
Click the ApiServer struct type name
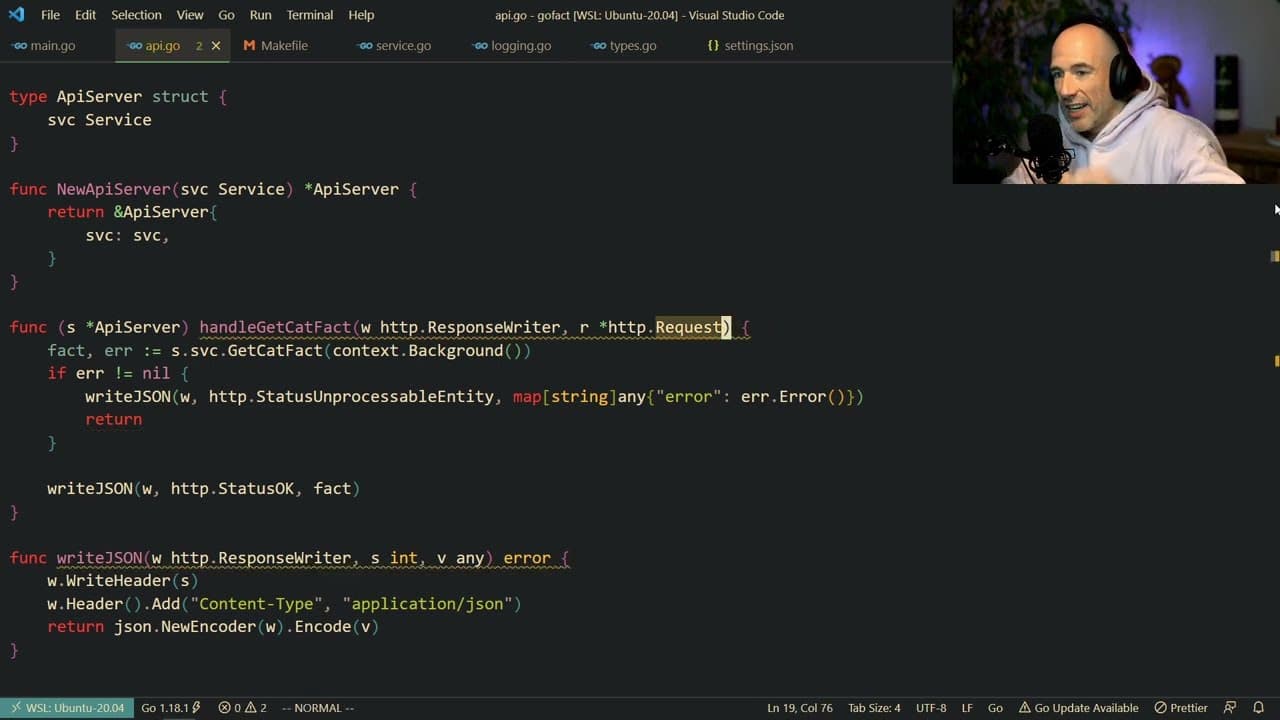pyautogui.click(x=99, y=96)
